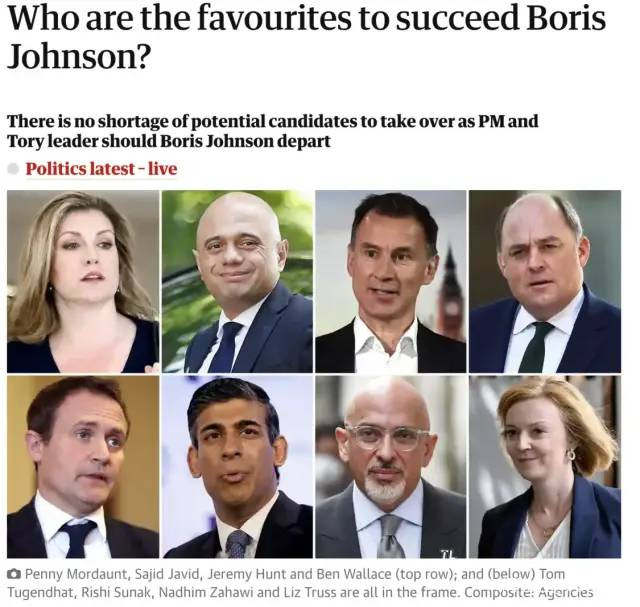Open the Penny Mordaunt photo
The image size is (640, 607).
pos(83,282)
